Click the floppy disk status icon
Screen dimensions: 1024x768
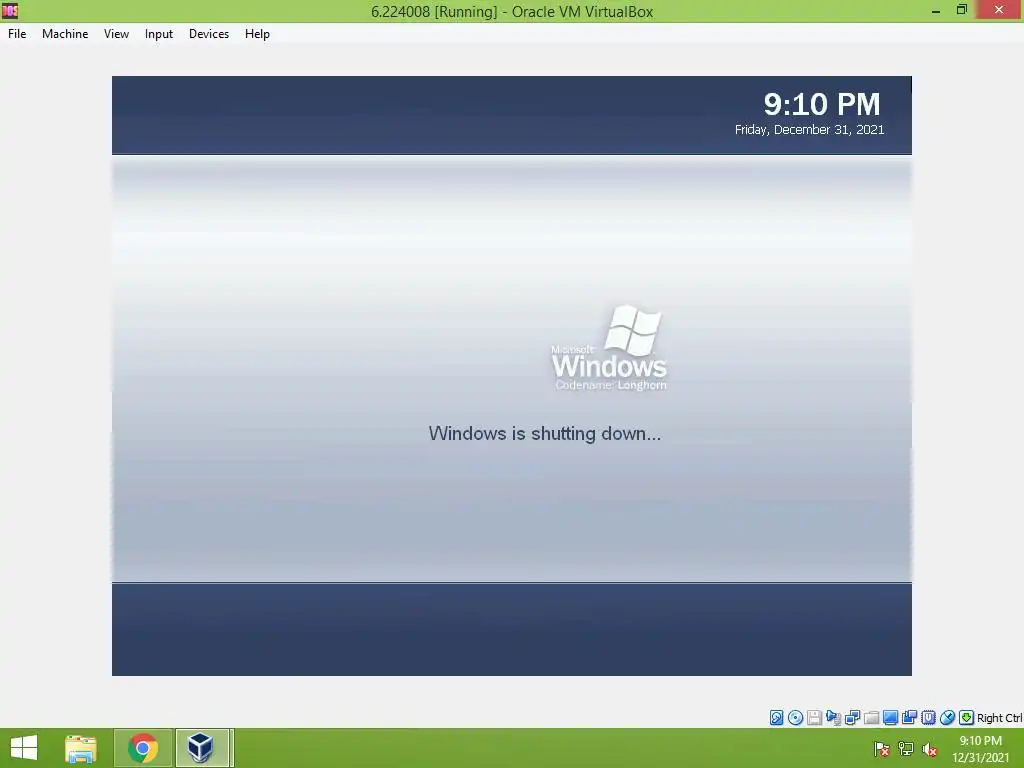click(x=814, y=718)
